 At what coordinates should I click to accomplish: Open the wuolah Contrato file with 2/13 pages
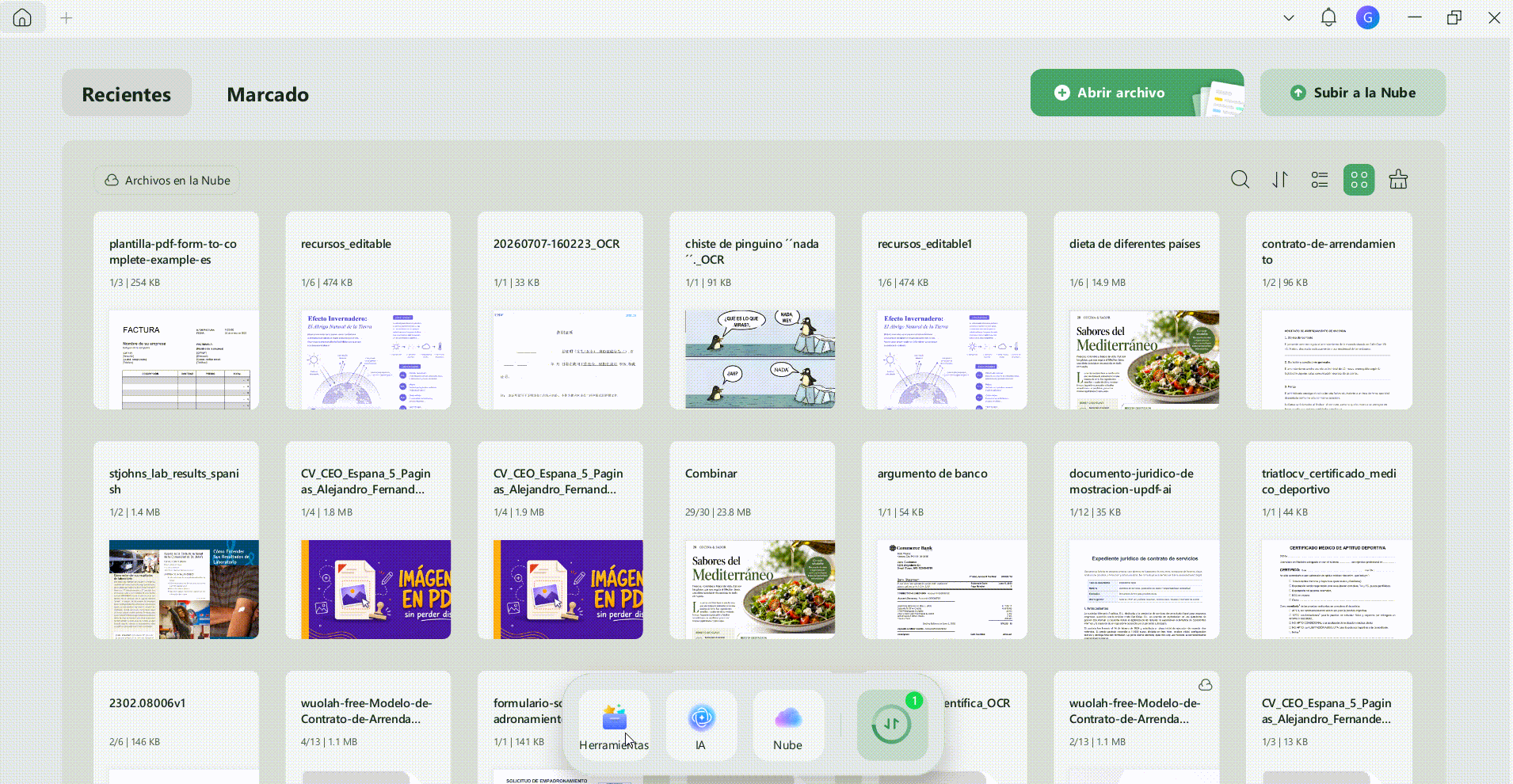pos(1137,727)
